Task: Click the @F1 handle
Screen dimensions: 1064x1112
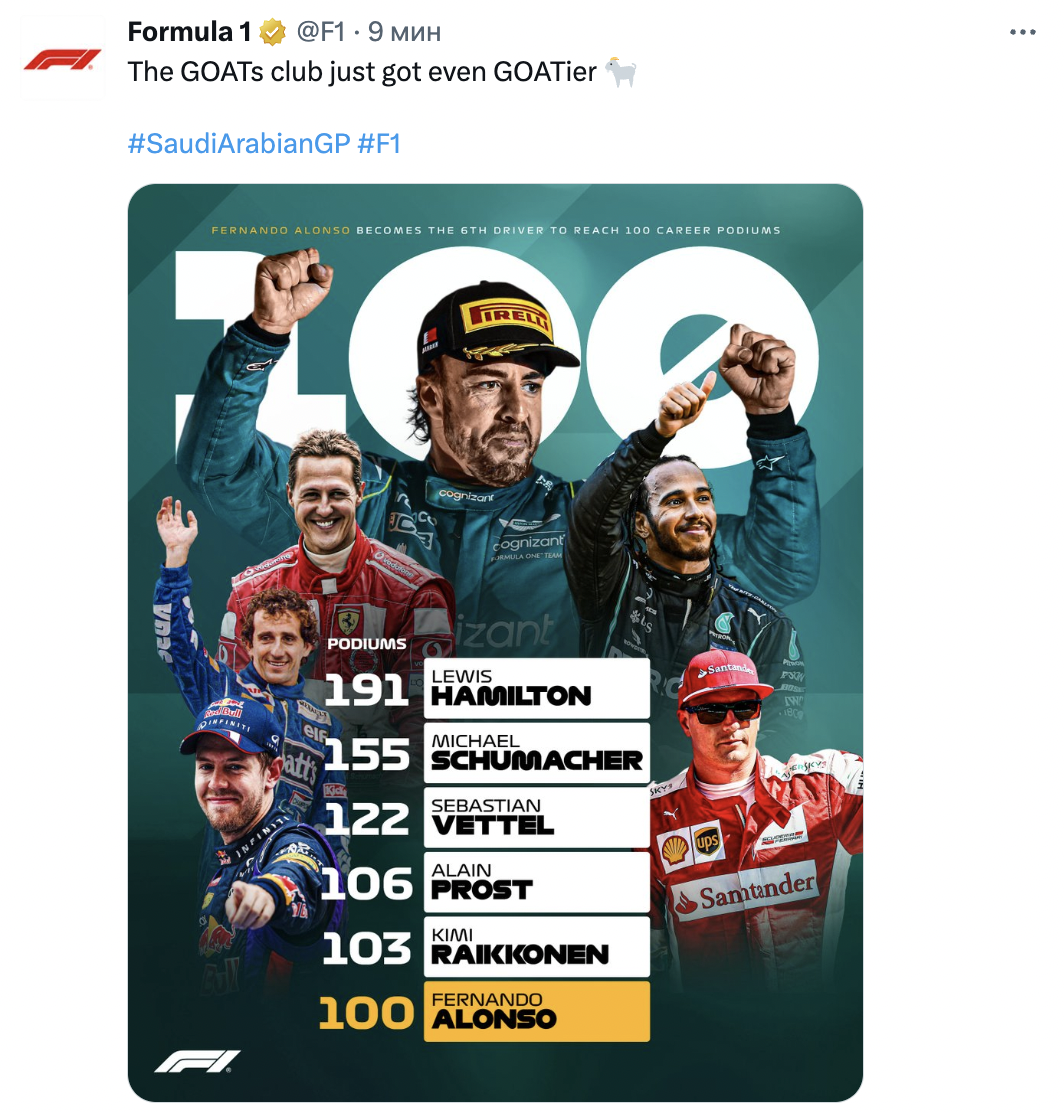Action: click(320, 33)
